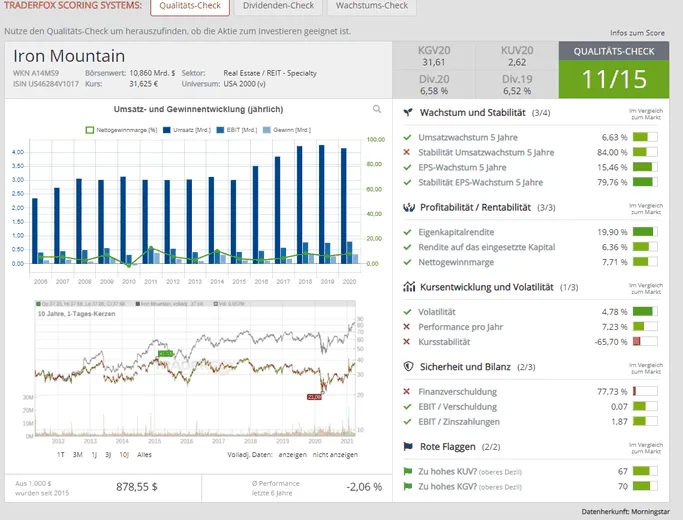
Task: Click the green check next to EBIT / Verschuldung
Action: [407, 406]
